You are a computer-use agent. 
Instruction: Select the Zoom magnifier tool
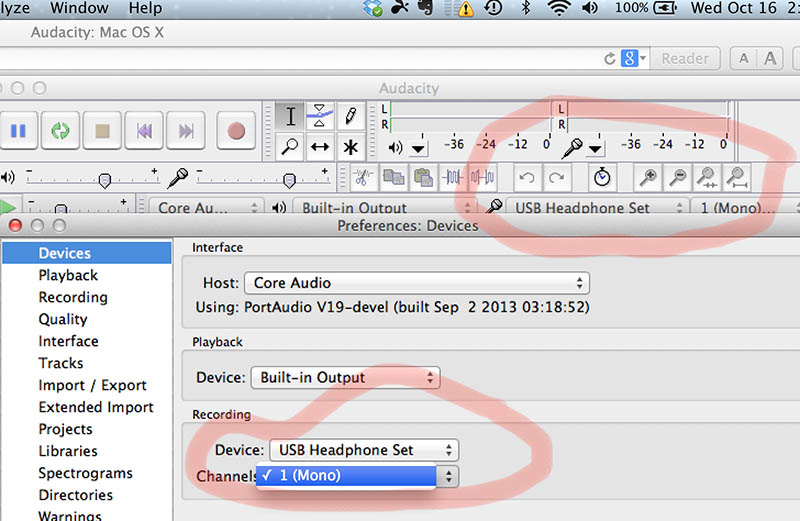290,147
